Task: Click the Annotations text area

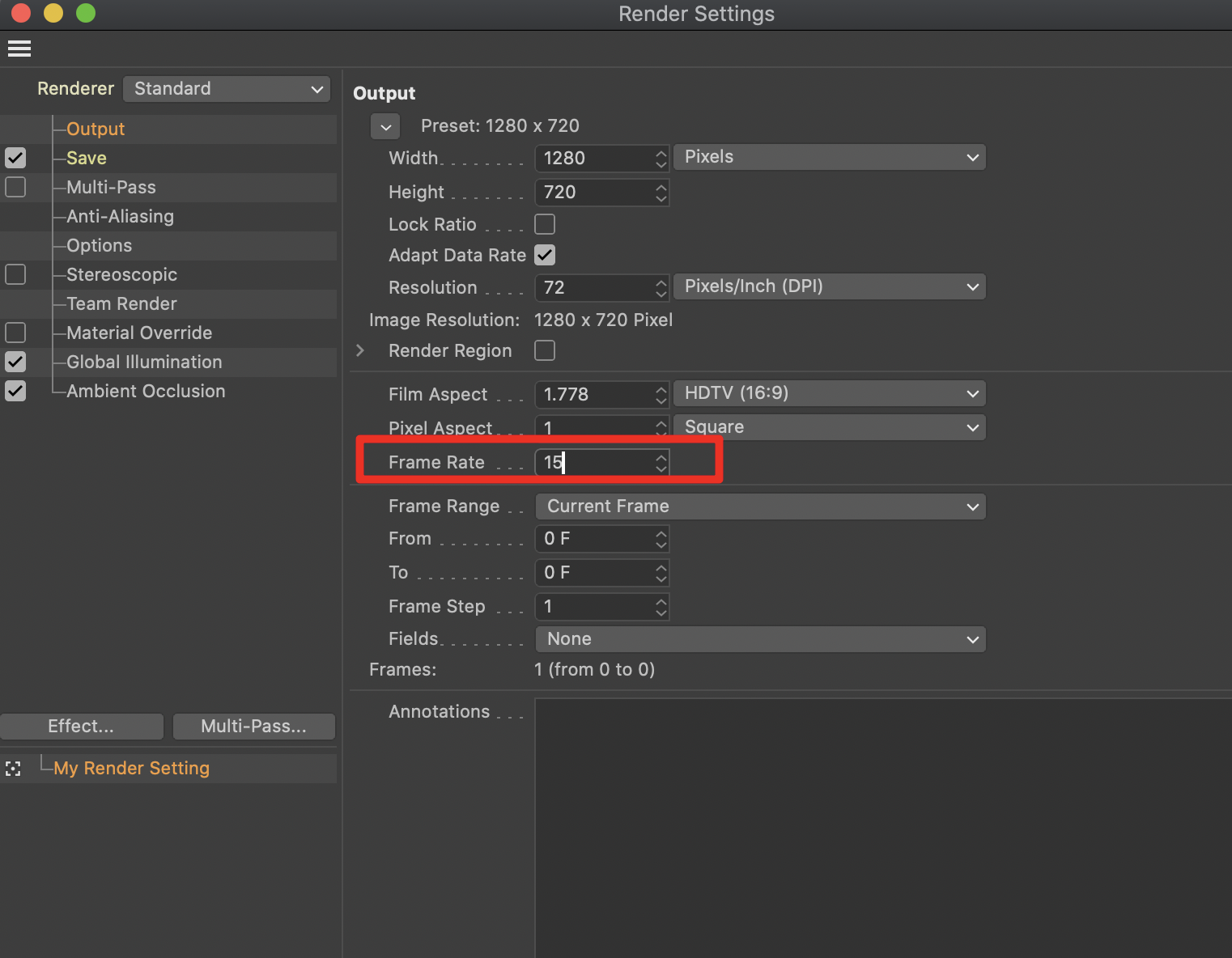Action: pyautogui.click(x=883, y=828)
